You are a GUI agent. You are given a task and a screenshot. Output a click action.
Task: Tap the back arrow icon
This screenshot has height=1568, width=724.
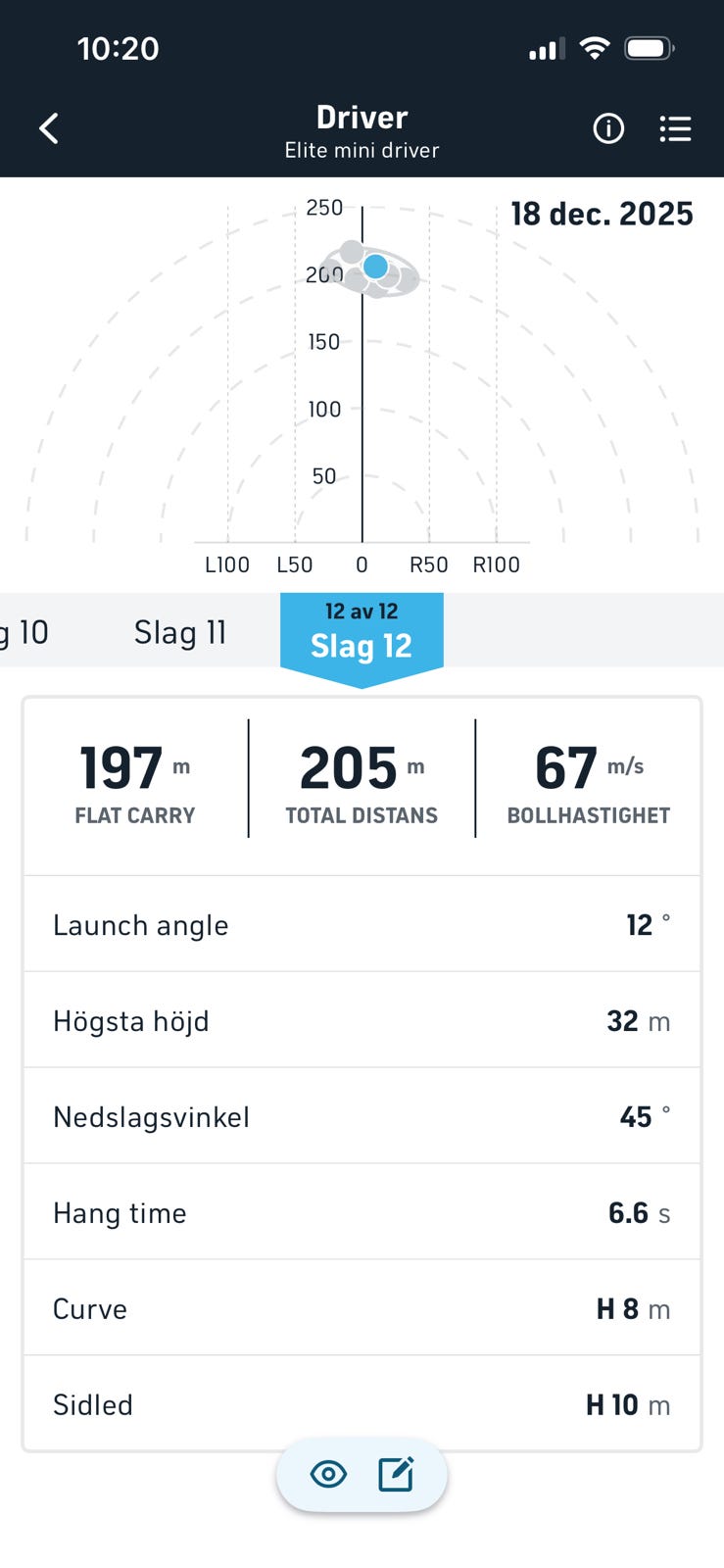(x=49, y=128)
